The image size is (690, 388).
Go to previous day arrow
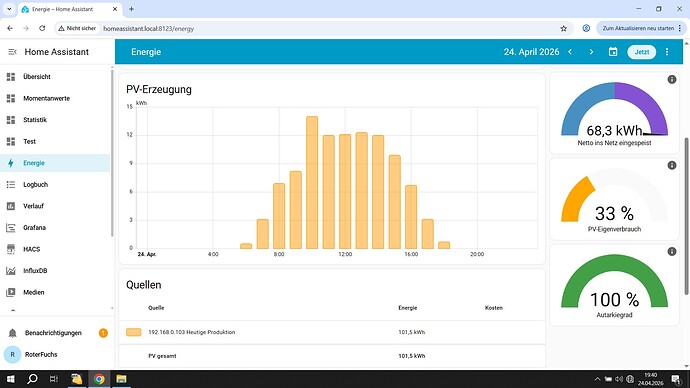tap(570, 52)
